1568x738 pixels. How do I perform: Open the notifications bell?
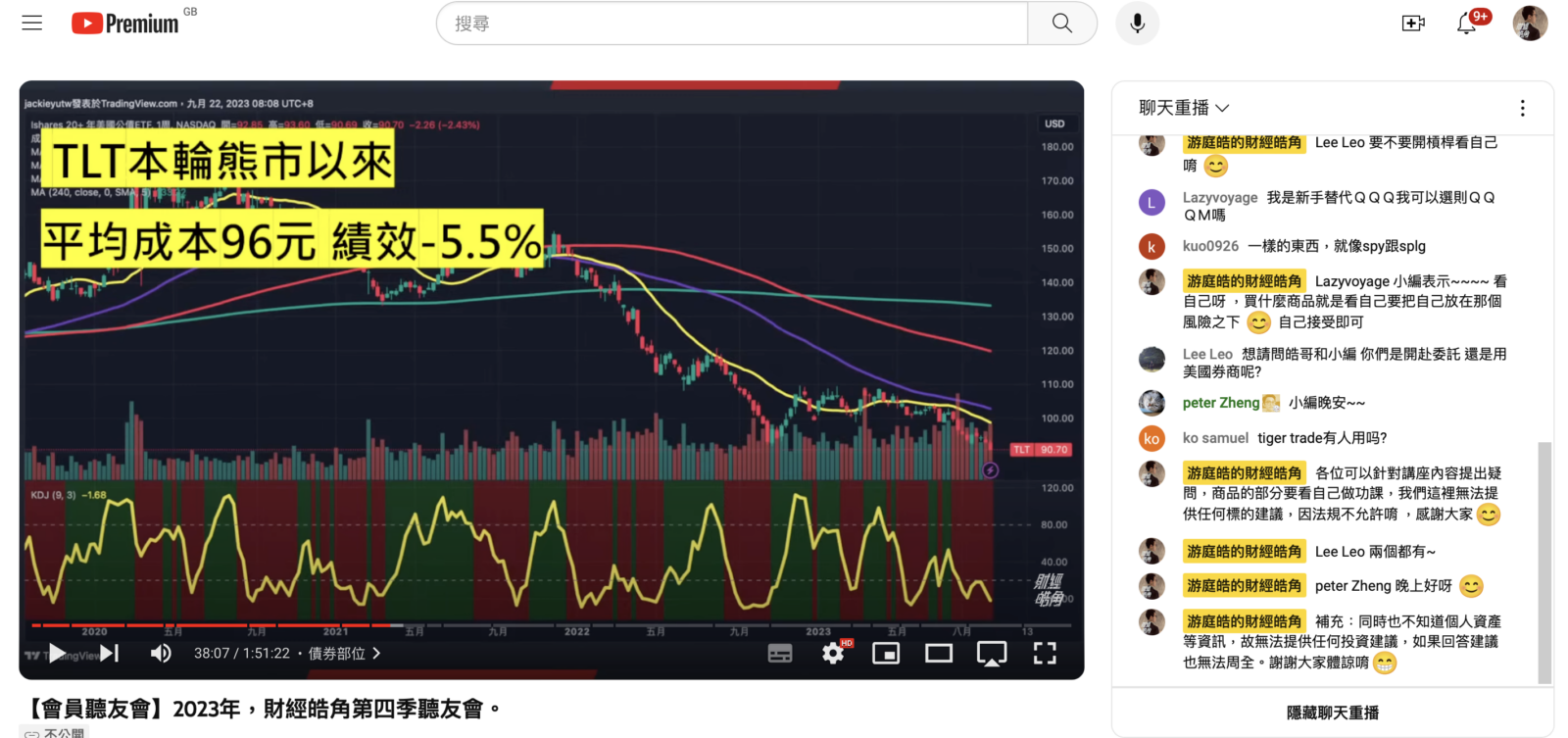point(1467,24)
